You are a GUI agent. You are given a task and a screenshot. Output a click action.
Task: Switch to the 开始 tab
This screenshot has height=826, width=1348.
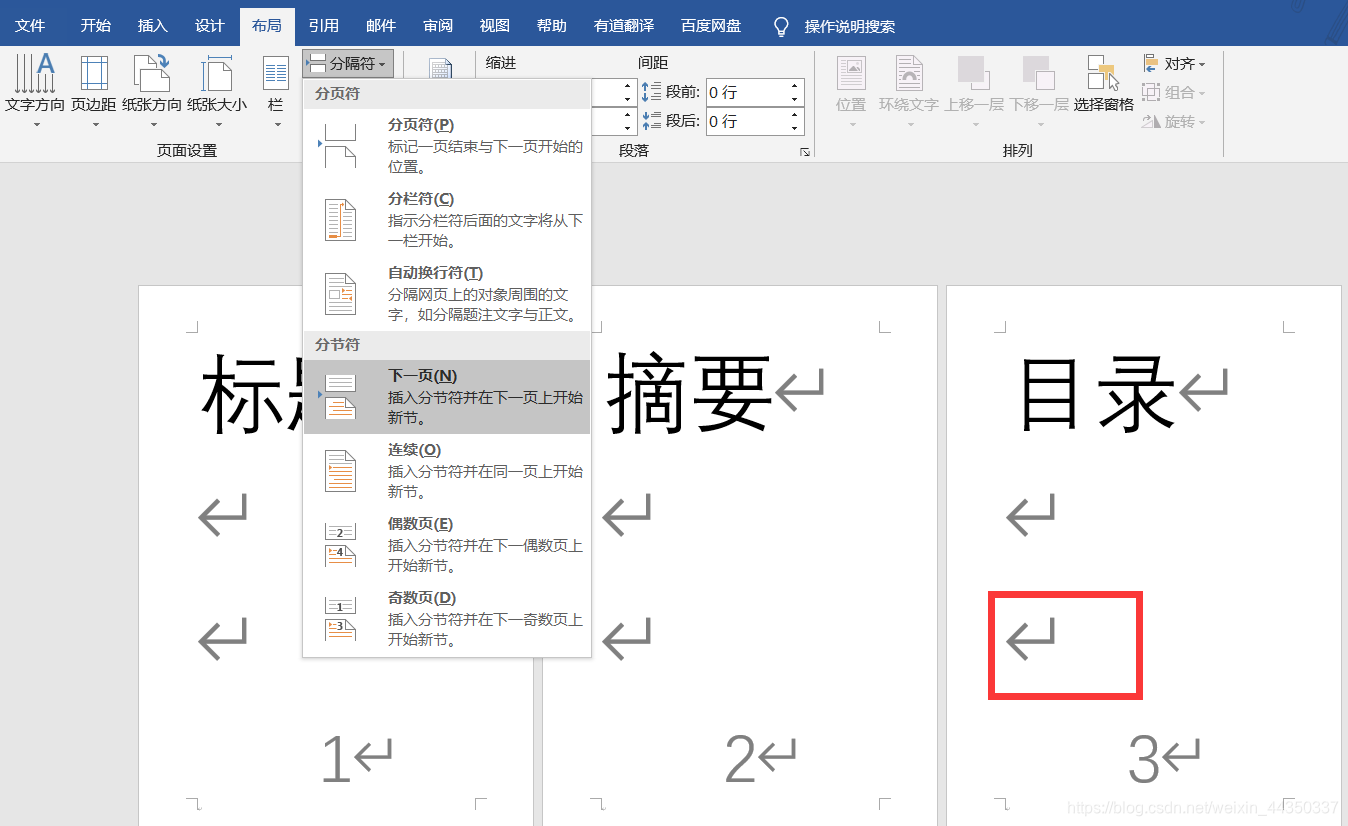[x=96, y=26]
